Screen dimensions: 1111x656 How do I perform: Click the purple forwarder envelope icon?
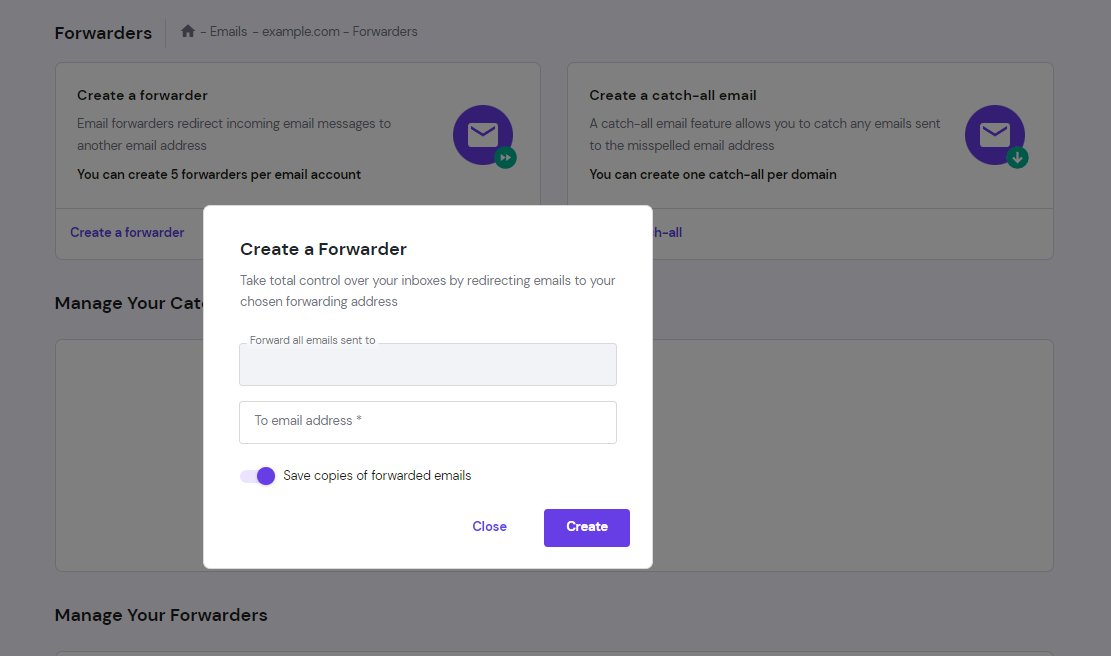[x=483, y=134]
